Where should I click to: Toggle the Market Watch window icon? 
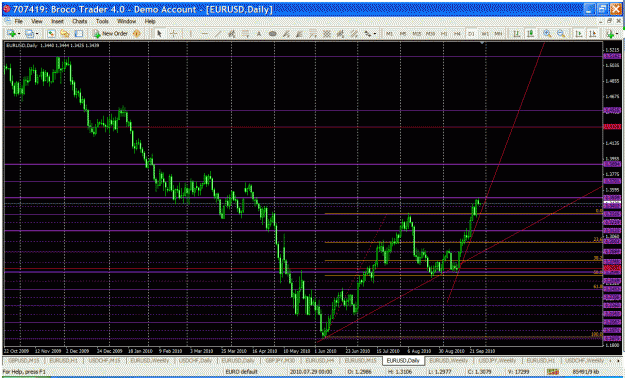(x=51, y=34)
